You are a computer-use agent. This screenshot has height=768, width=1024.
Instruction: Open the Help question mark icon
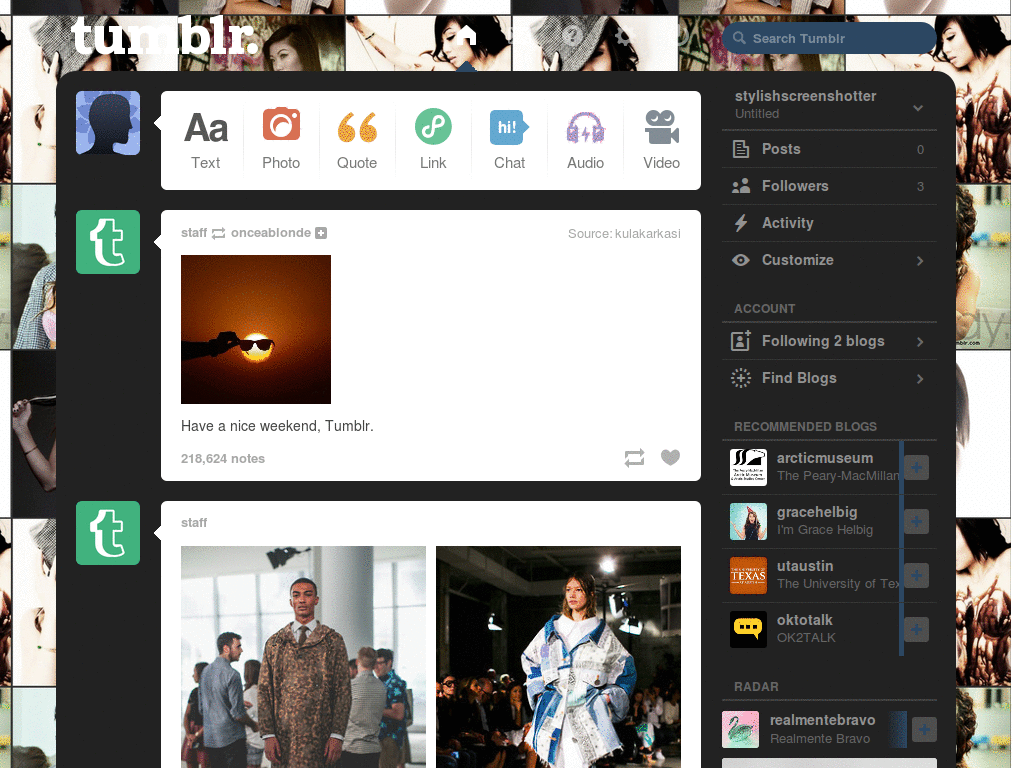pos(572,35)
